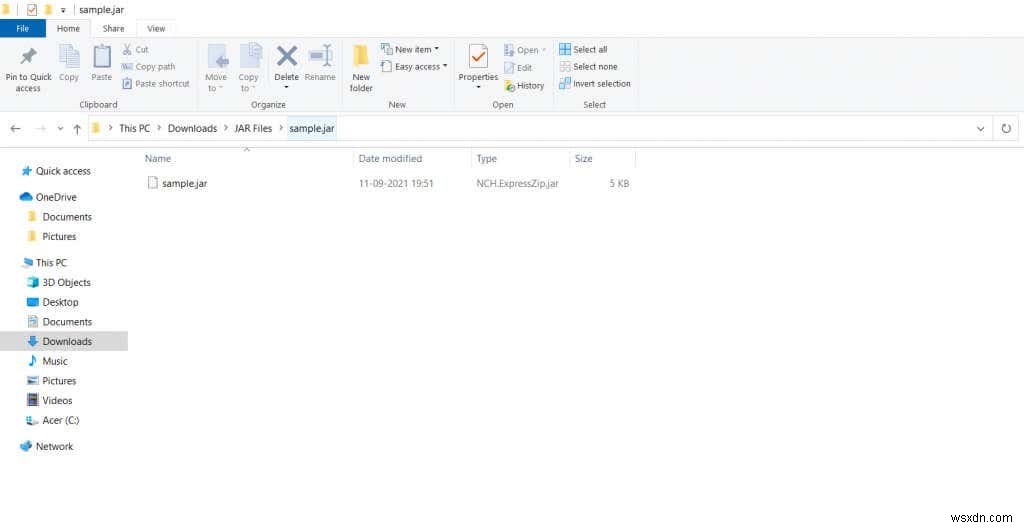The image size is (1024, 528).
Task: Click sample.jar breadcrumb segment
Action: tap(312, 129)
